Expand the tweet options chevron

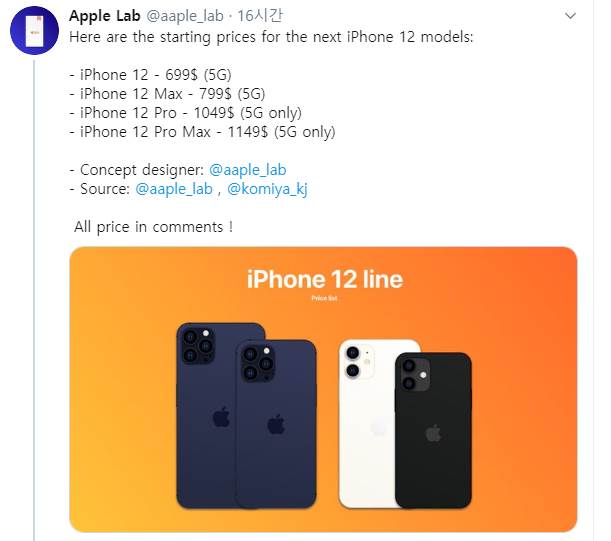pyautogui.click(x=570, y=16)
